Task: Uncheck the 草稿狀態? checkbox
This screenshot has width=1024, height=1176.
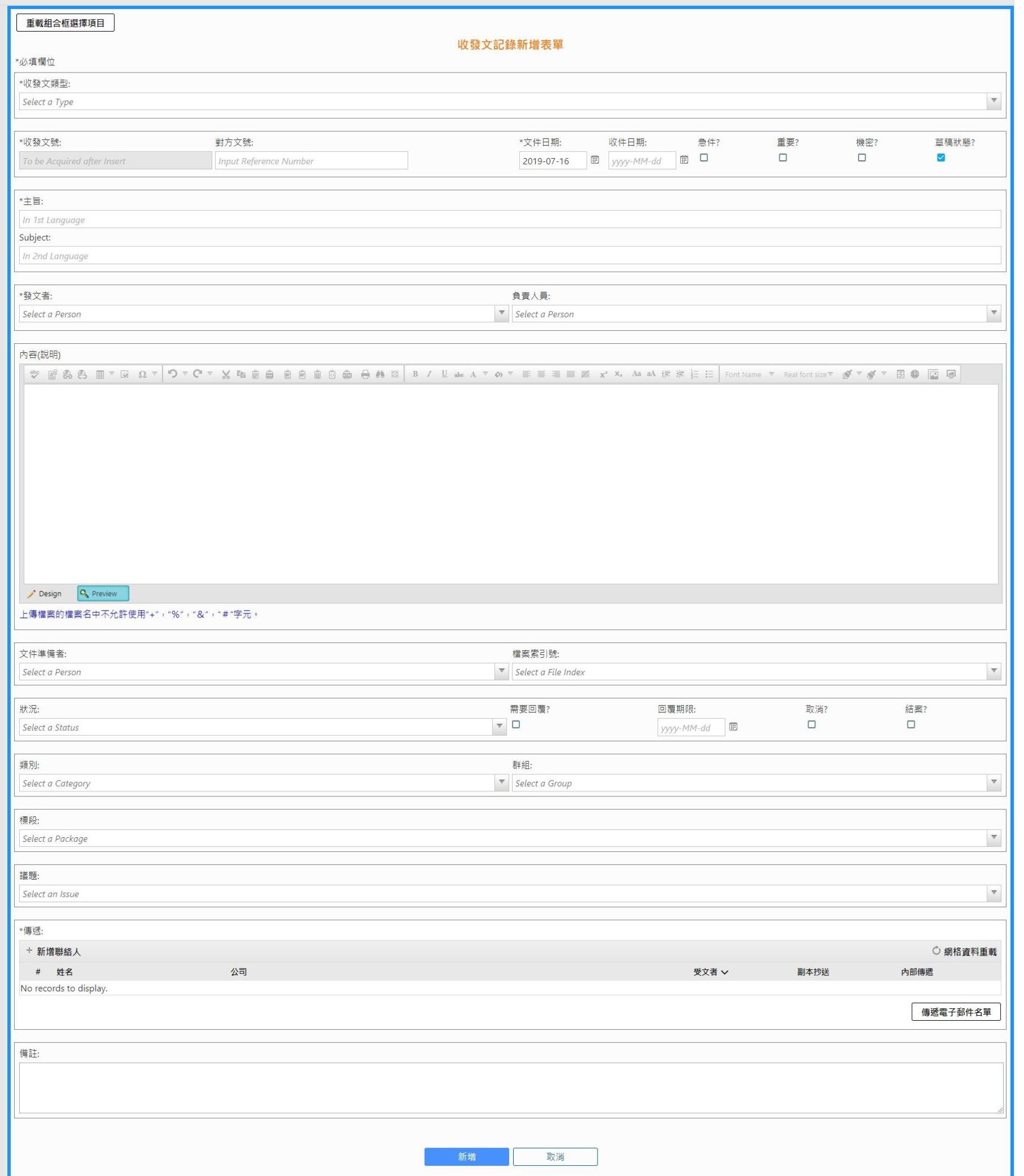Action: pos(941,157)
